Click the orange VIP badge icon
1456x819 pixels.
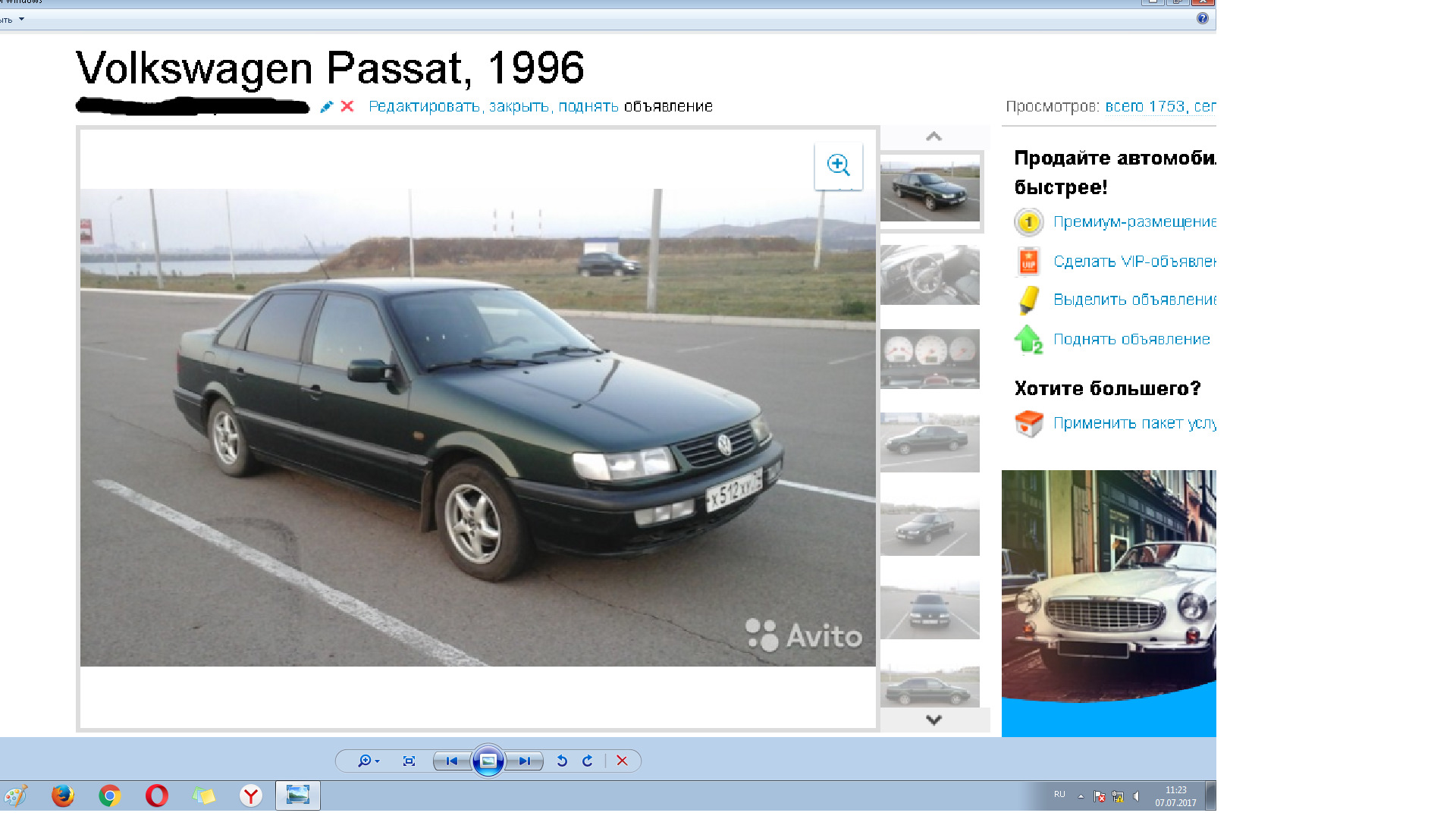coord(1028,262)
